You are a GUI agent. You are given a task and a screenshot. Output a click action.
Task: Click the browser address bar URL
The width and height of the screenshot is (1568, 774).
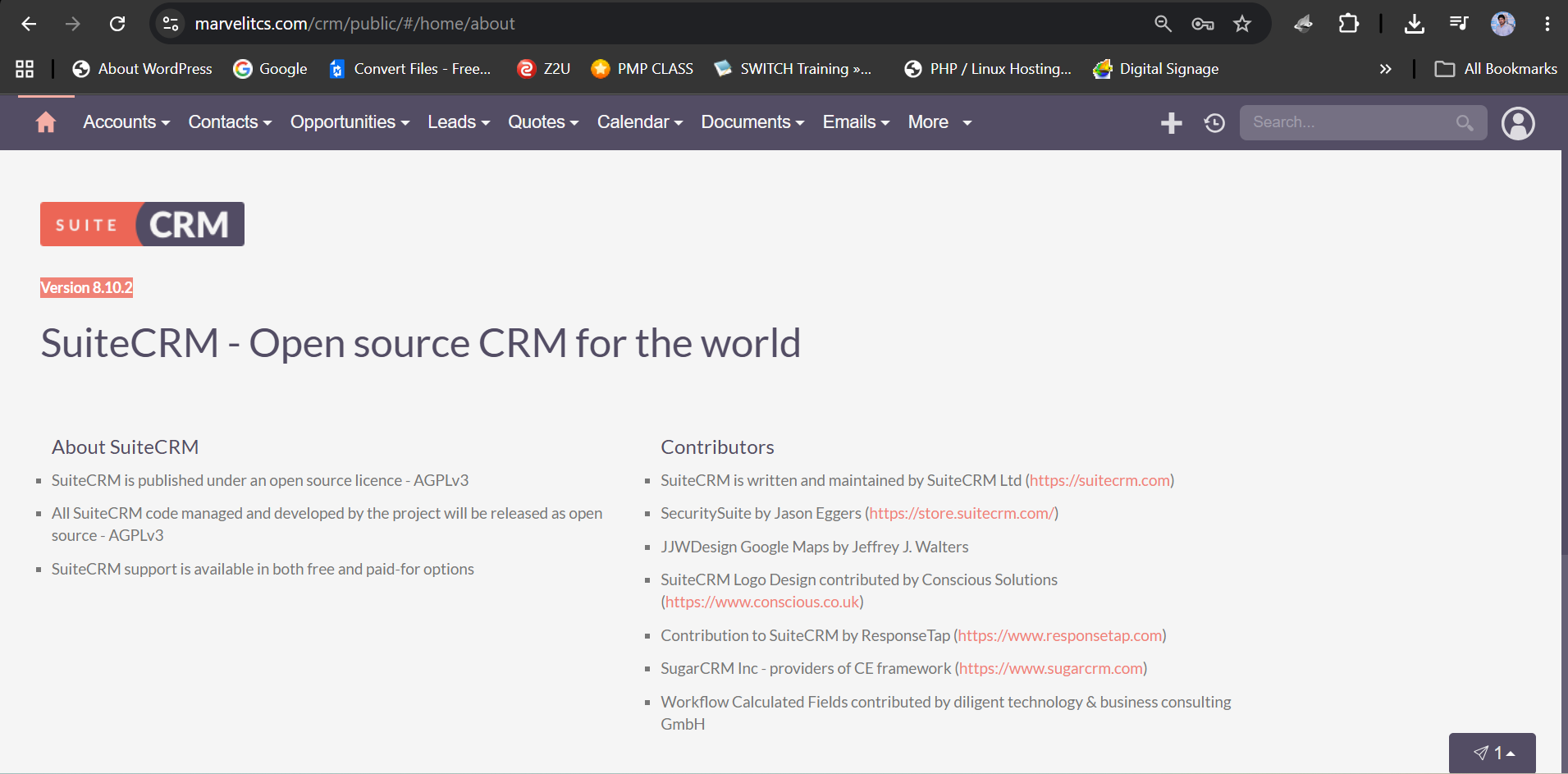354,24
